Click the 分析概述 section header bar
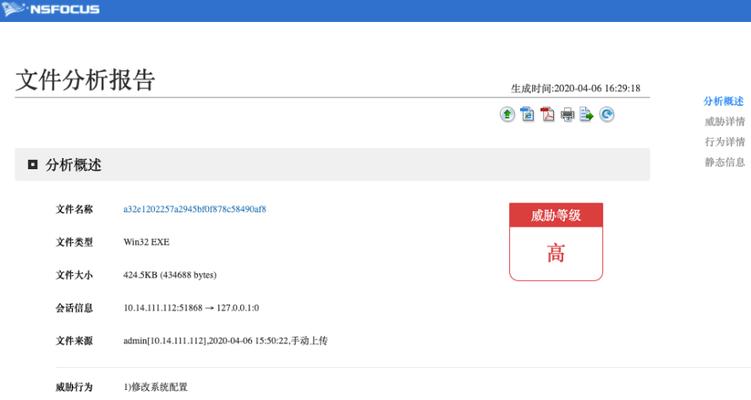 332,165
